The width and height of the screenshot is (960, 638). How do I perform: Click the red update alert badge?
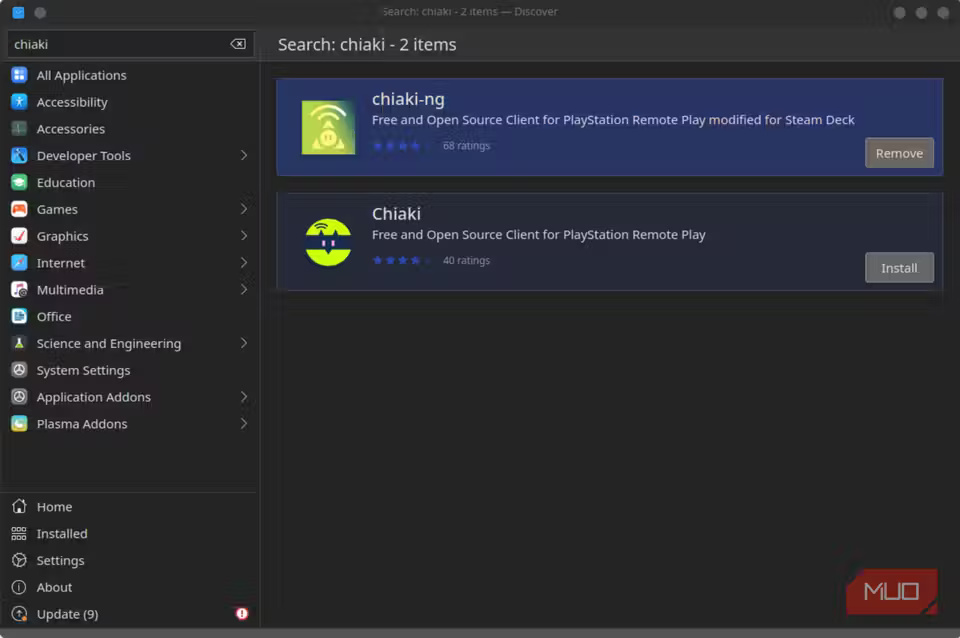point(242,614)
